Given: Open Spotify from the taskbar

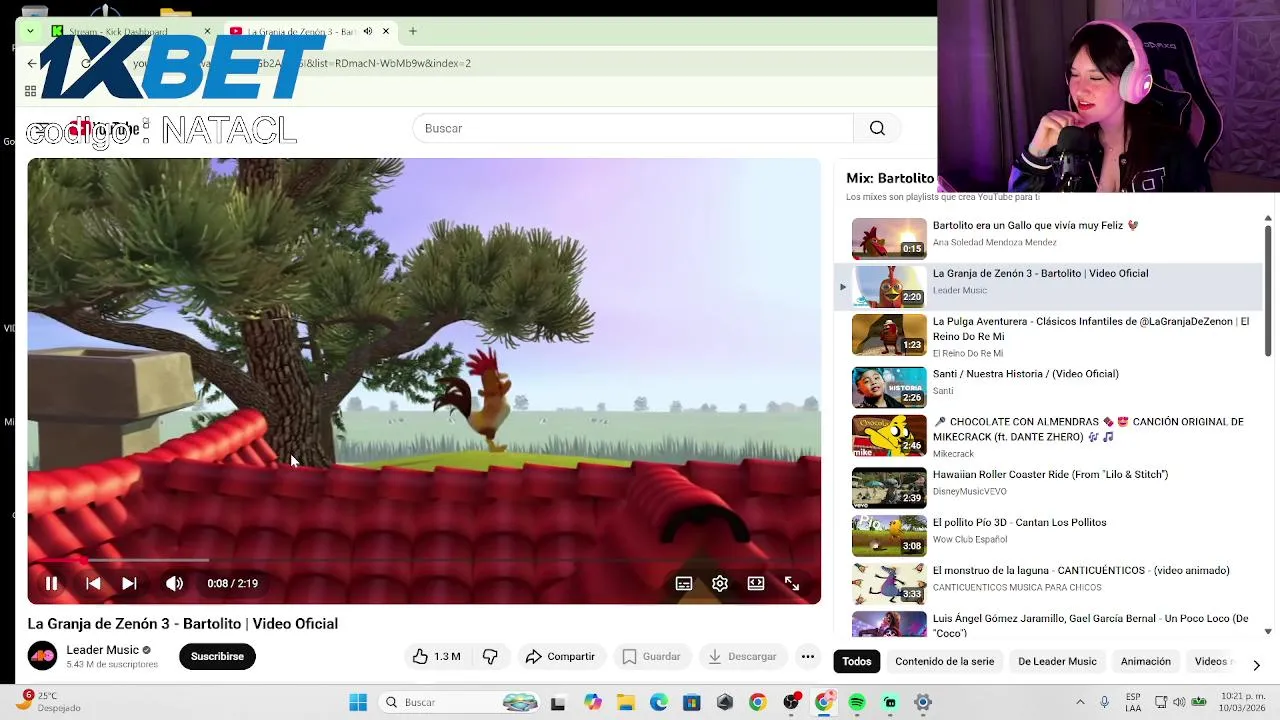Looking at the screenshot, I should click(857, 702).
